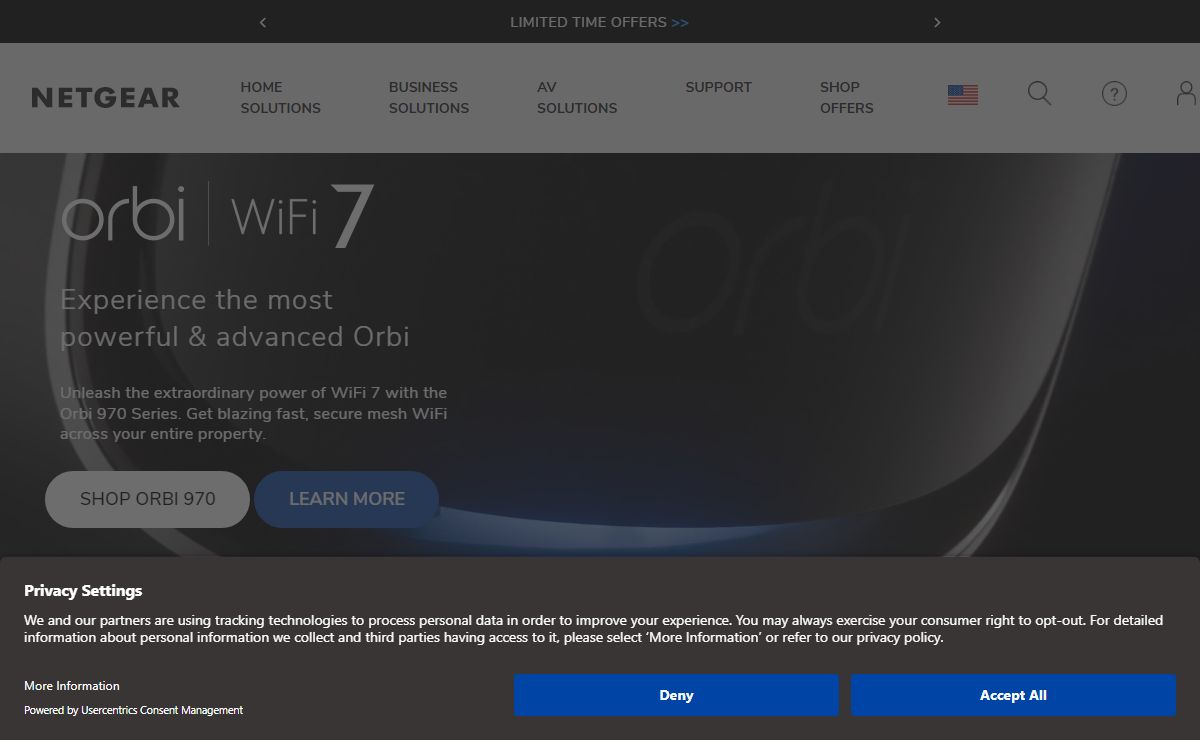Open the user account icon

coord(1186,94)
